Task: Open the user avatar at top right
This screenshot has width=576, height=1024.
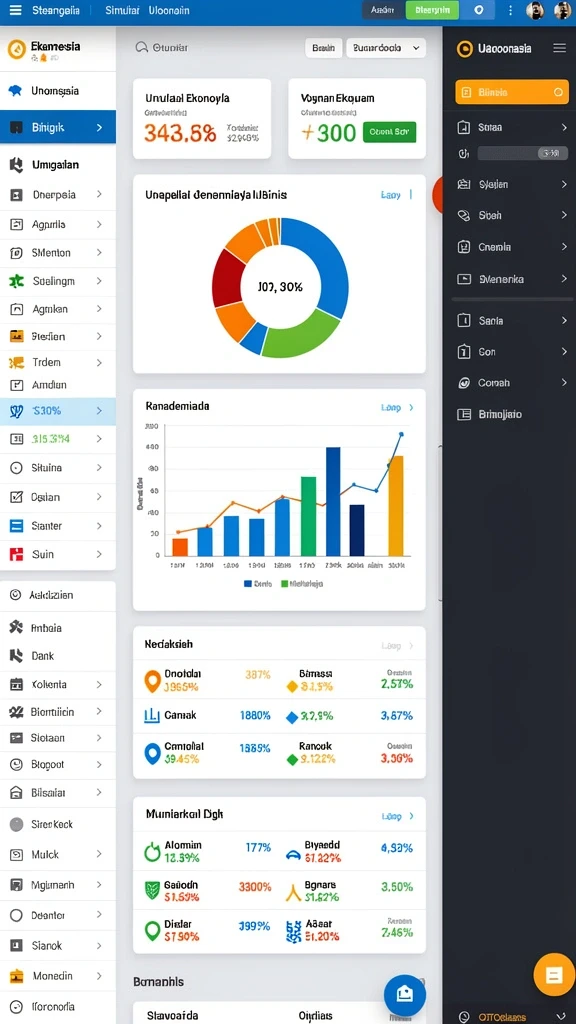Action: (562, 10)
